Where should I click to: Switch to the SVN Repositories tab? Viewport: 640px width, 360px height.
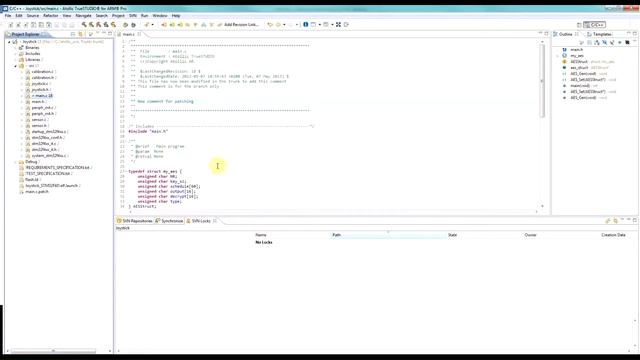(135, 221)
